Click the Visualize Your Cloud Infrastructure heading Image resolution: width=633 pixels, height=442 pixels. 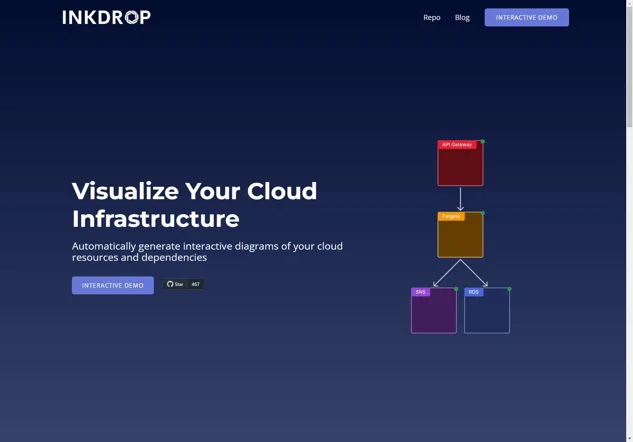click(195, 205)
